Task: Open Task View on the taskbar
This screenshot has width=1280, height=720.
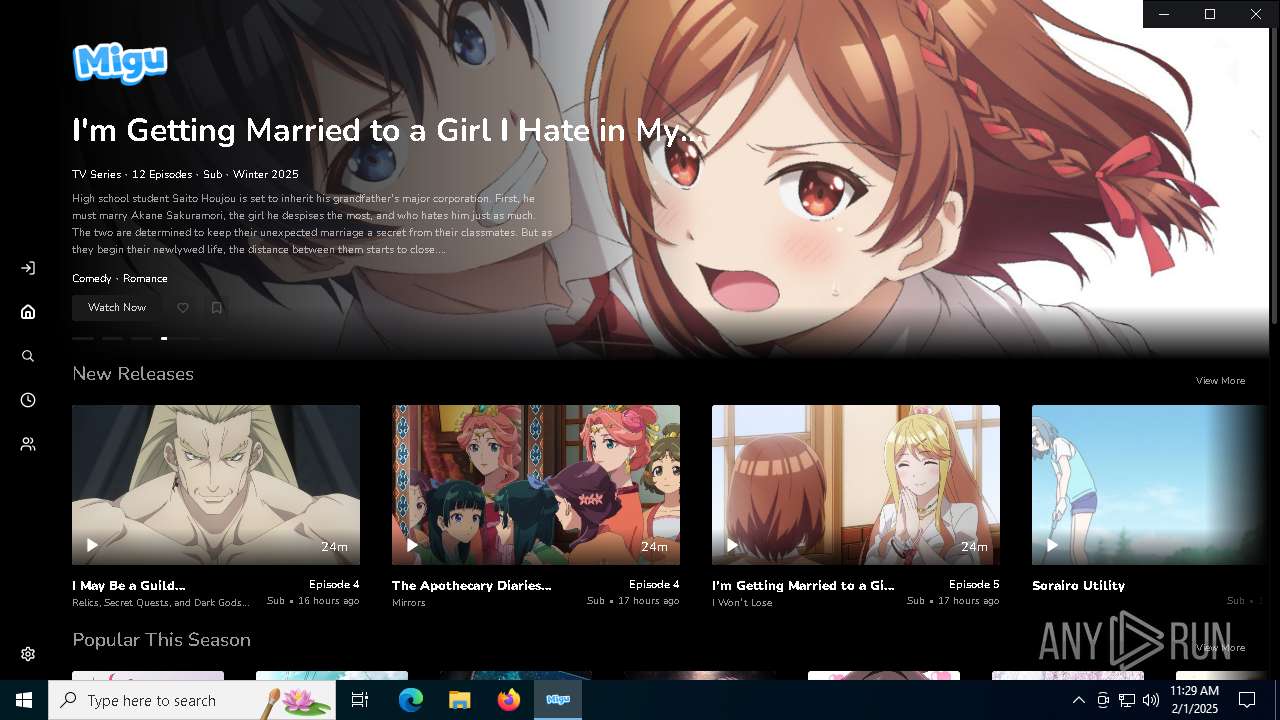Action: click(360, 700)
